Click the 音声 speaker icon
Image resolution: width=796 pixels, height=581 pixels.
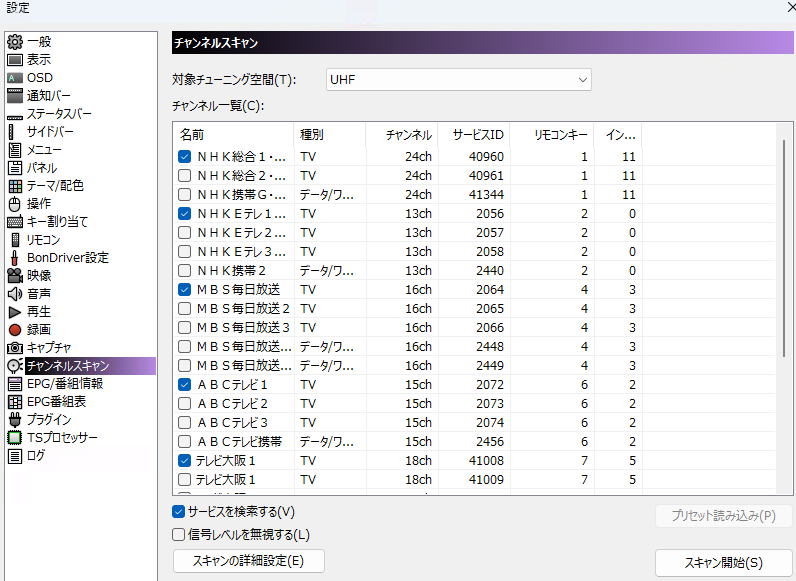pyautogui.click(x=15, y=293)
